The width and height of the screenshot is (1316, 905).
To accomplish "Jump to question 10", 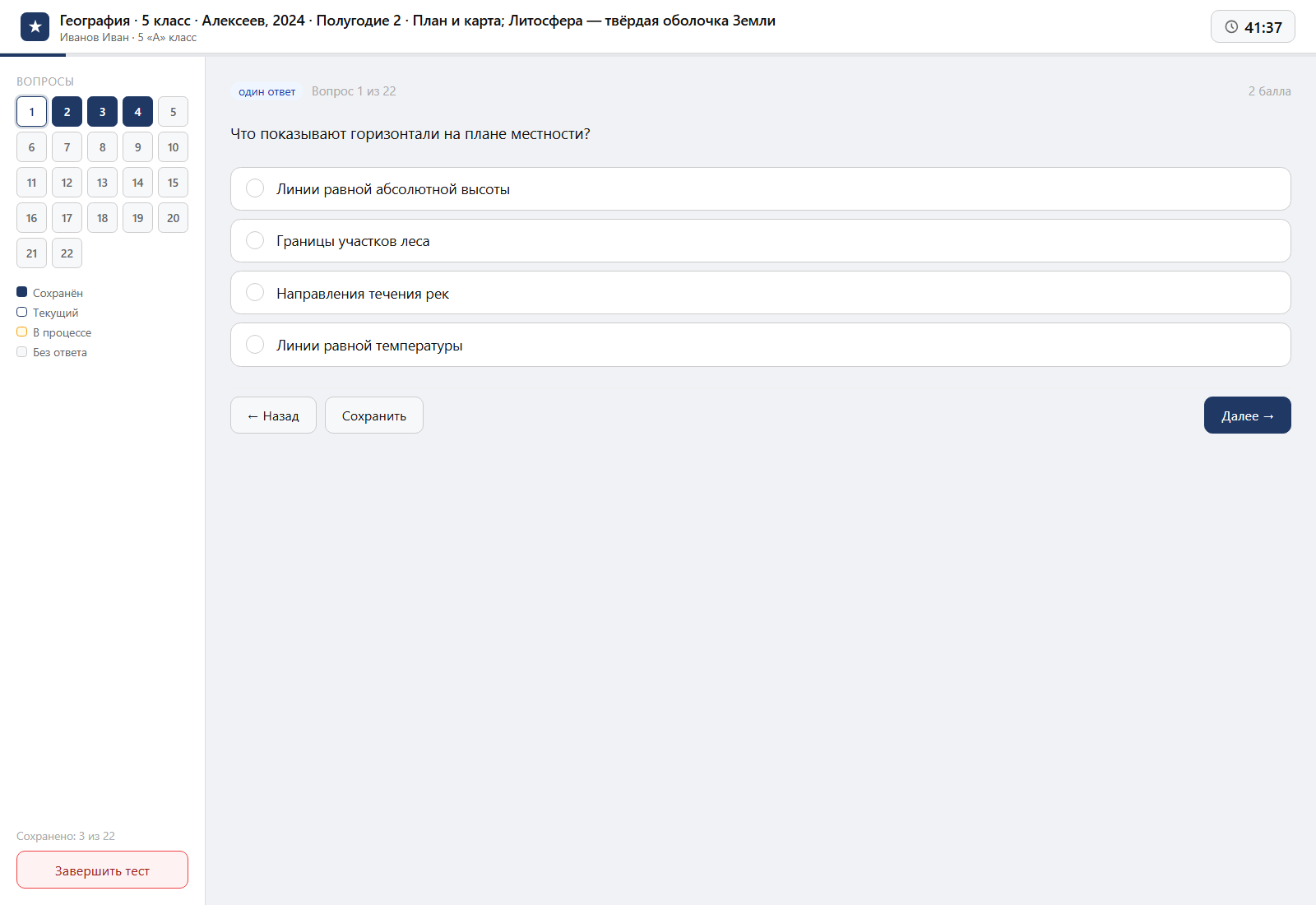I will click(173, 147).
